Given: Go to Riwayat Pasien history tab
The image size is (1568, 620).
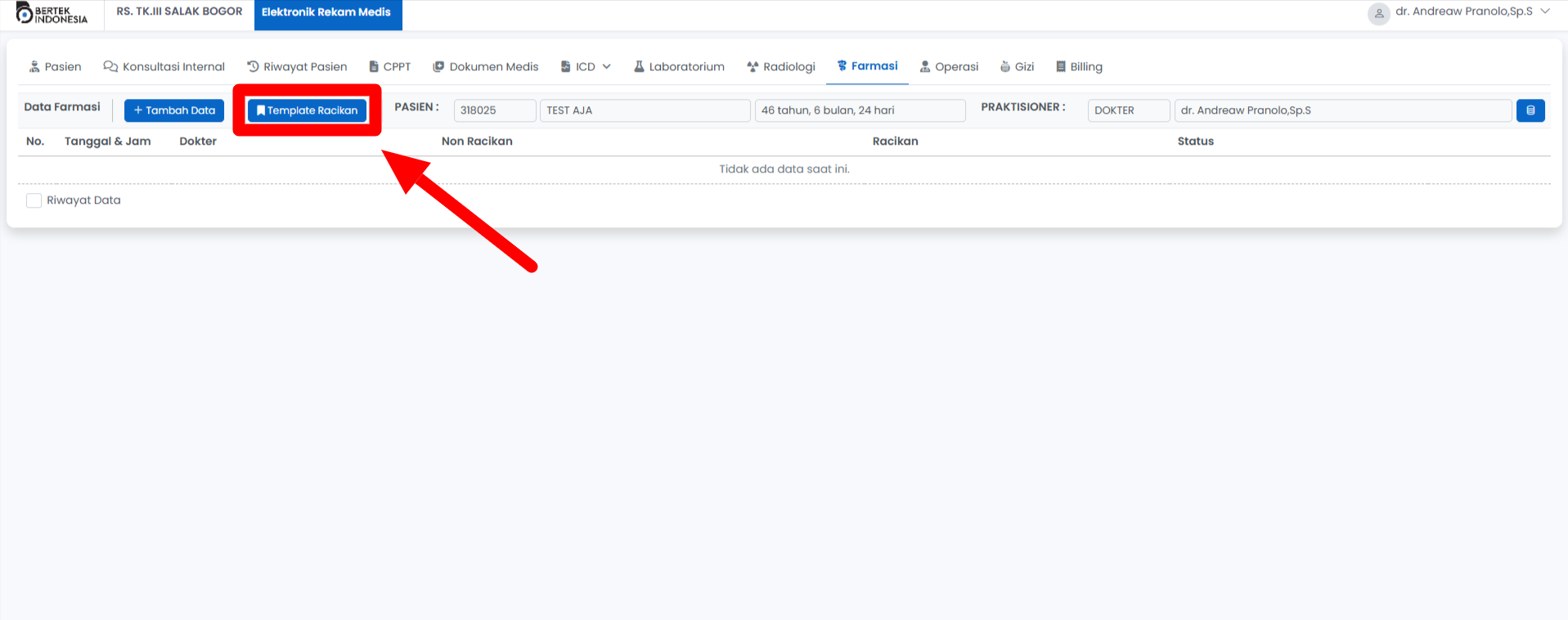Looking at the screenshot, I should coord(297,67).
